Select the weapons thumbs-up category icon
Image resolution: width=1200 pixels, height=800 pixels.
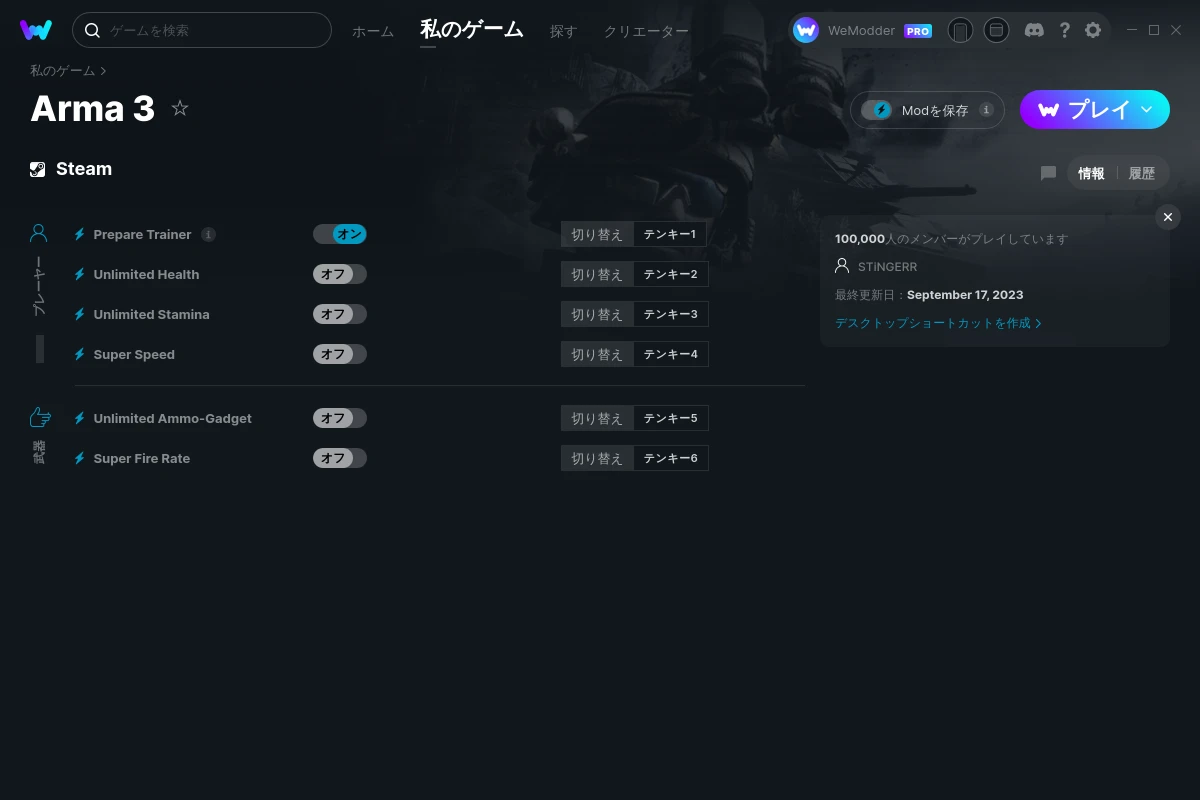[x=40, y=417]
